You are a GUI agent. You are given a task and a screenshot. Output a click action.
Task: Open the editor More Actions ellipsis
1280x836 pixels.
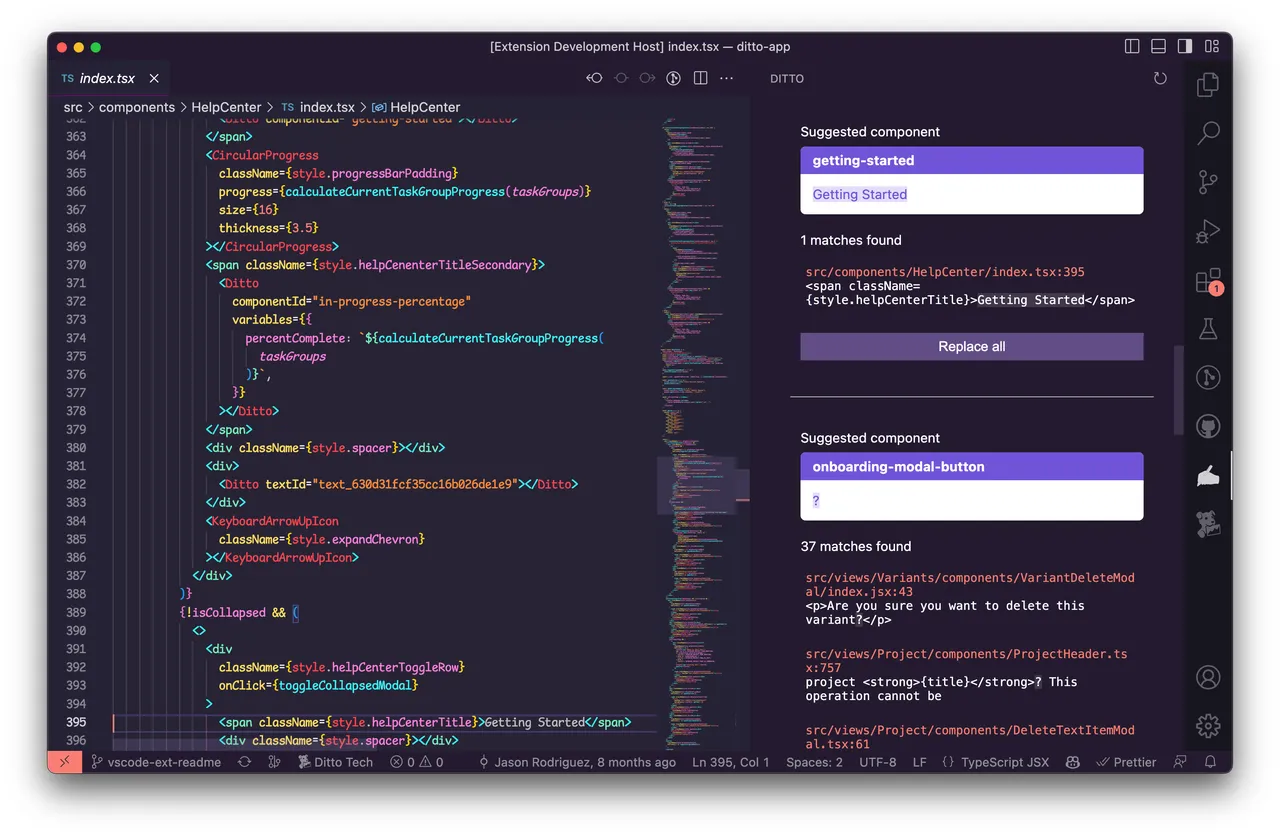click(727, 78)
